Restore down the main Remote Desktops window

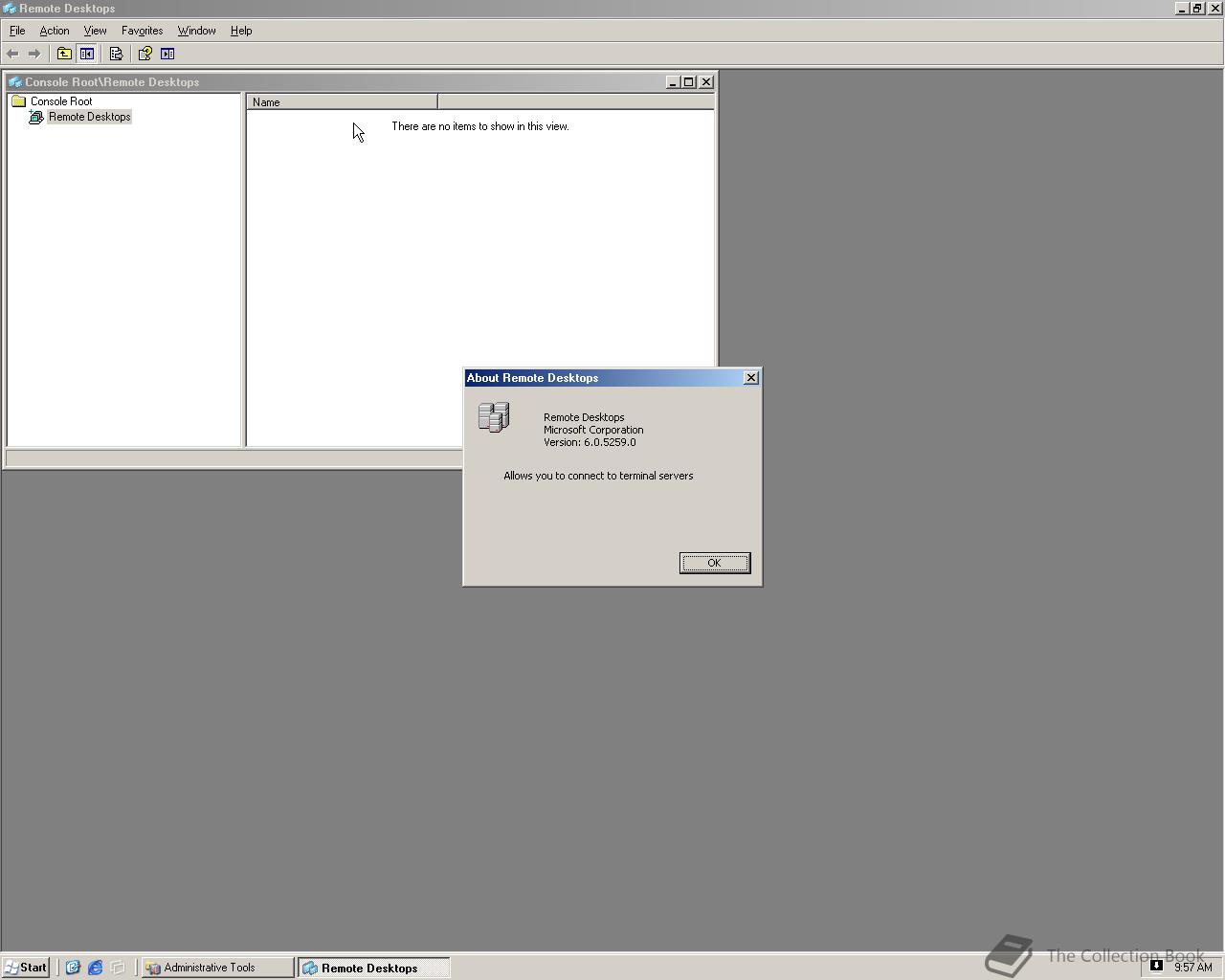pos(1198,8)
